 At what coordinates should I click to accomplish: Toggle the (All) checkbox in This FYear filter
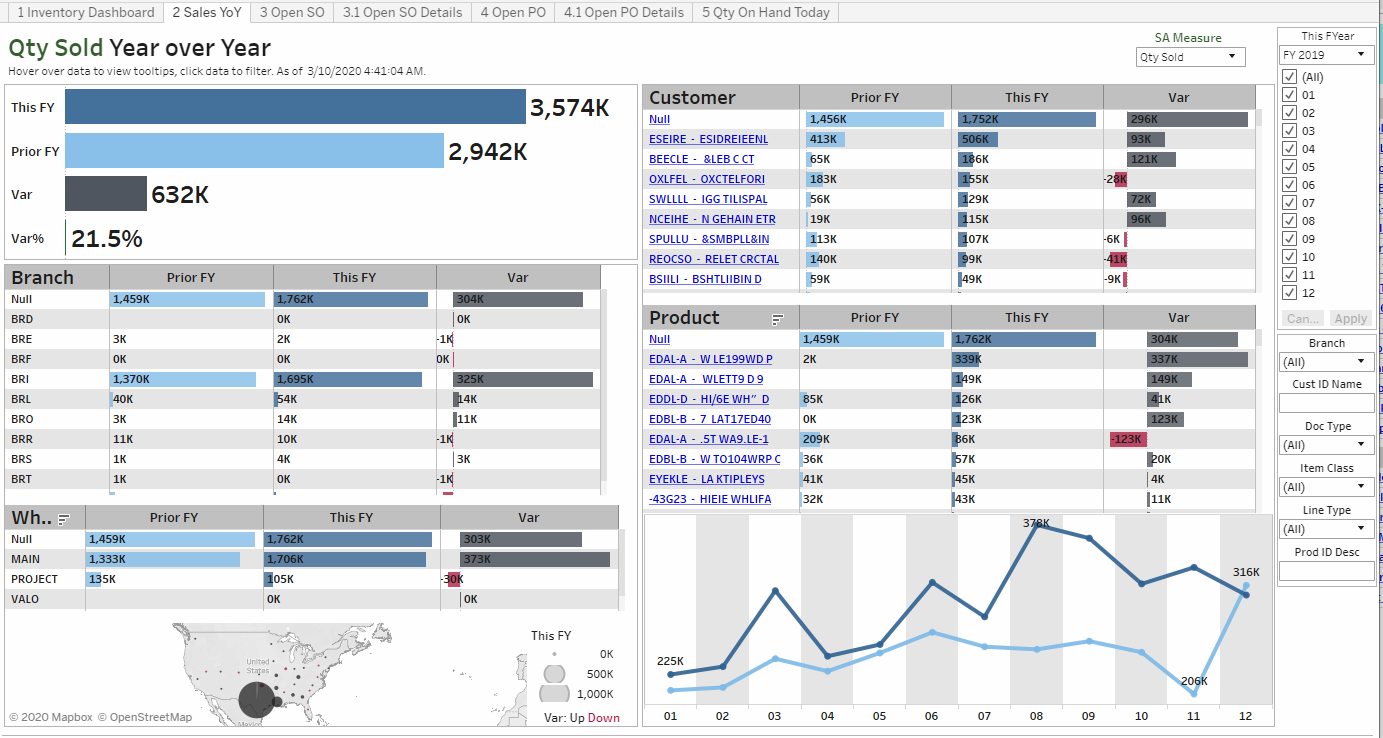[1290, 77]
